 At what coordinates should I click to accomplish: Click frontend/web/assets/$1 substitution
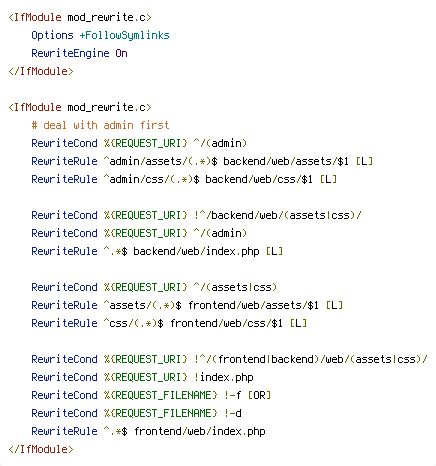253,305
